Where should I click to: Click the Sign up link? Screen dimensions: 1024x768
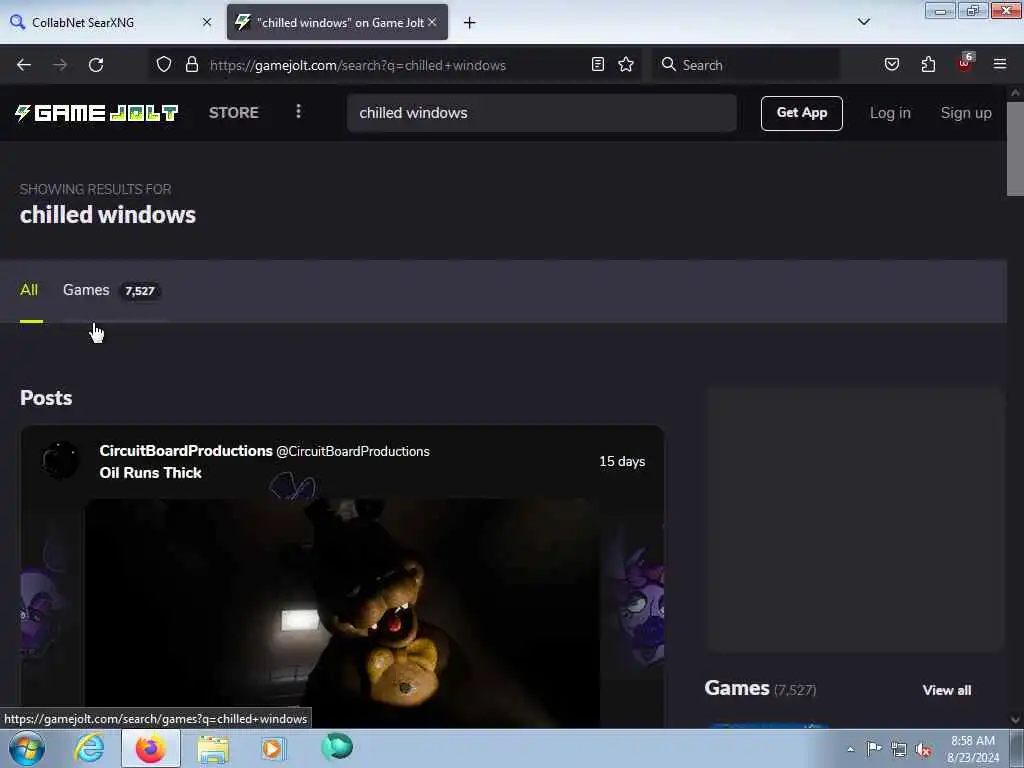pos(966,113)
